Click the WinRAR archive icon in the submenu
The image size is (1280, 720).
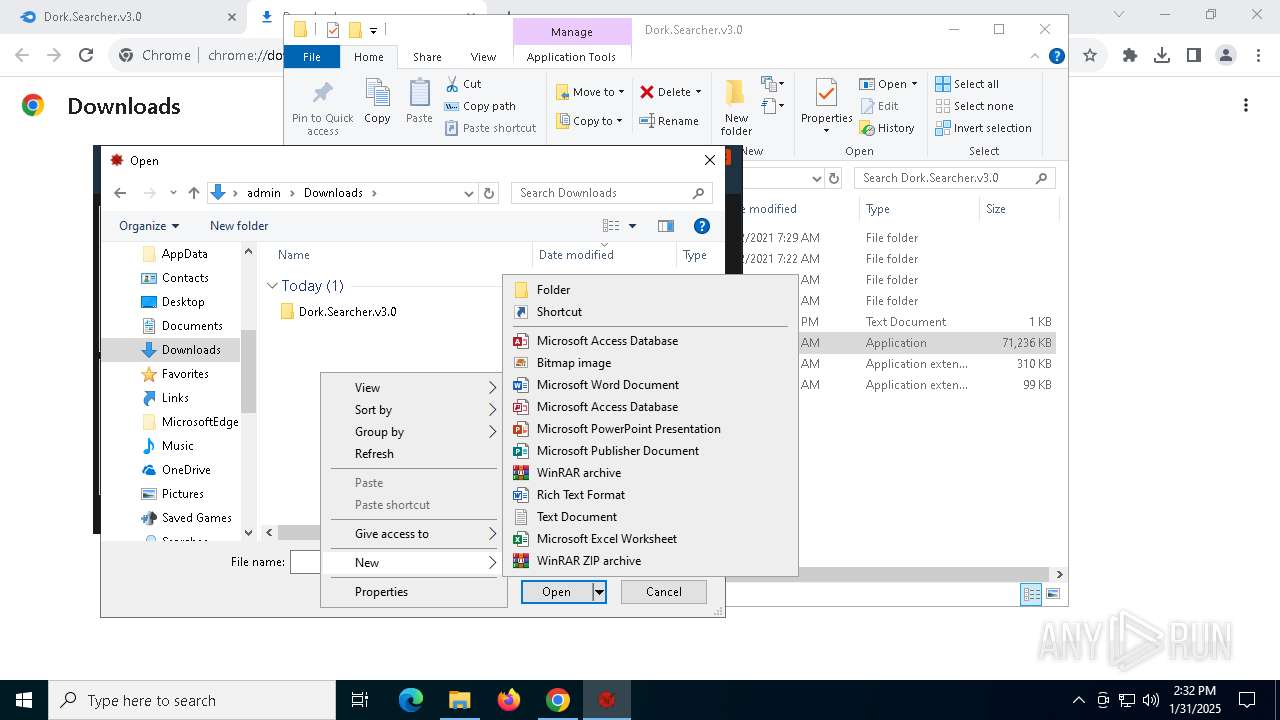pyautogui.click(x=520, y=473)
